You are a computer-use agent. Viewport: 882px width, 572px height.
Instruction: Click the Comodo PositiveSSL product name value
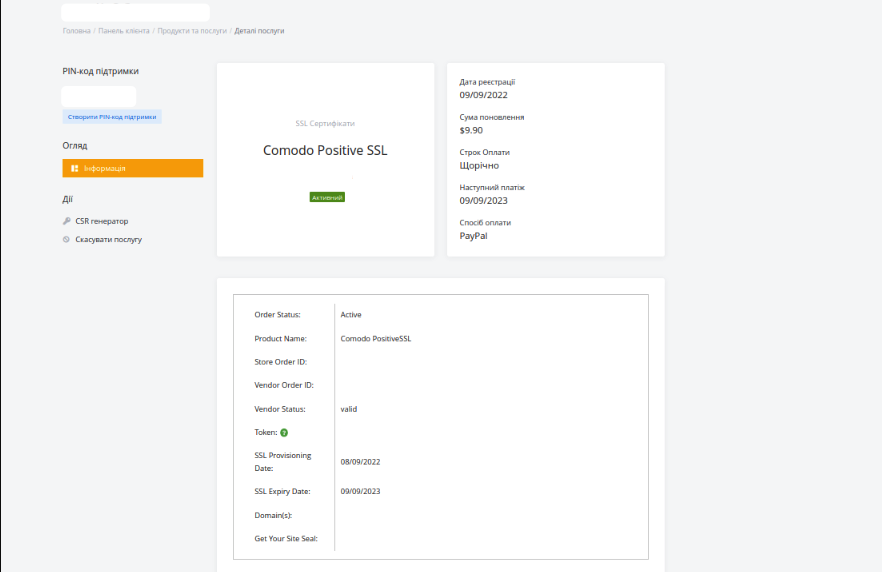click(x=376, y=339)
